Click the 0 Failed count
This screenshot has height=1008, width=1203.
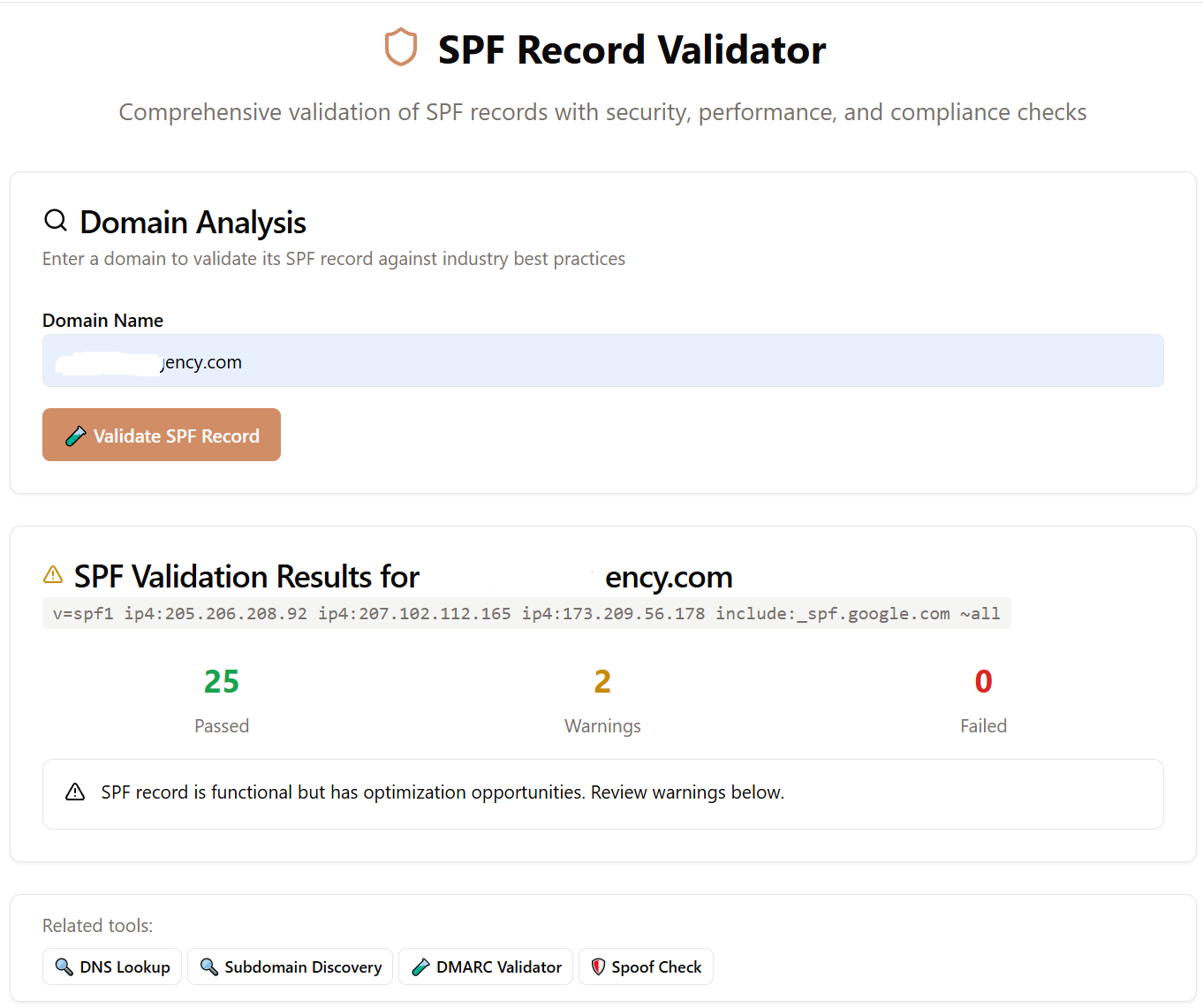tap(984, 681)
